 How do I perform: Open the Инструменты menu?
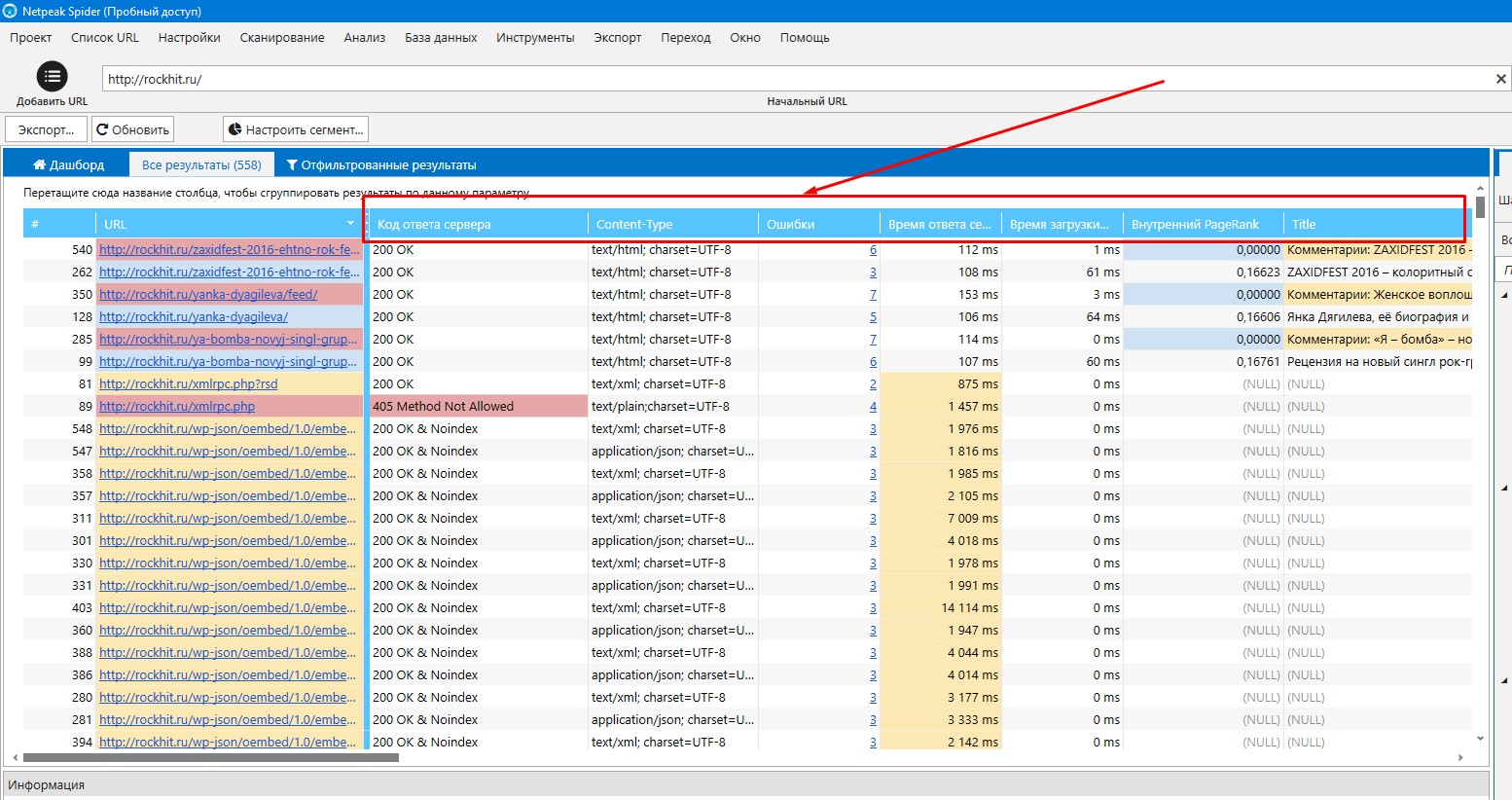[535, 38]
